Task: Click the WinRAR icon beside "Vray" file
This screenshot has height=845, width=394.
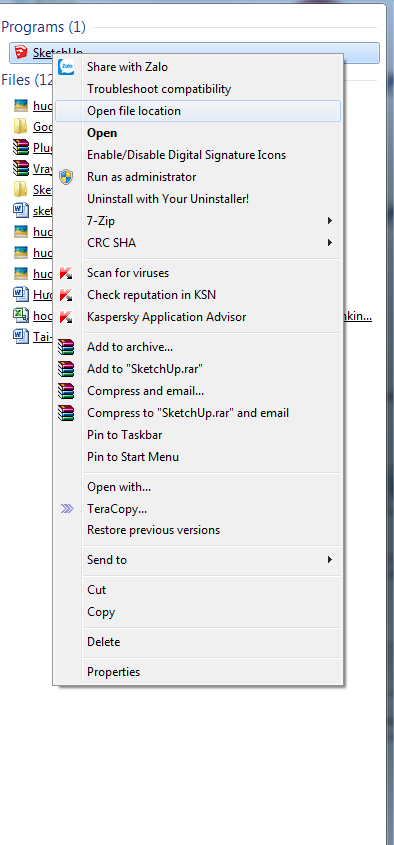Action: [20, 169]
